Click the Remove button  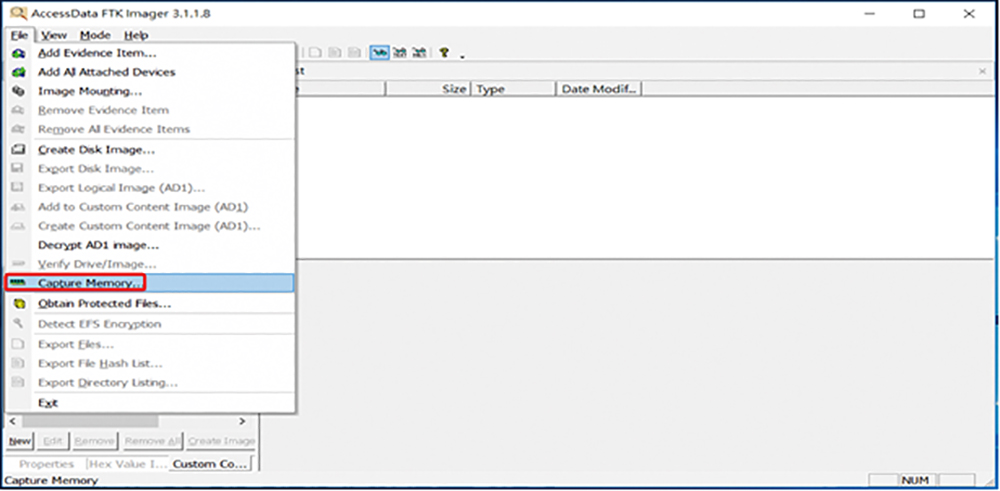coord(94,441)
